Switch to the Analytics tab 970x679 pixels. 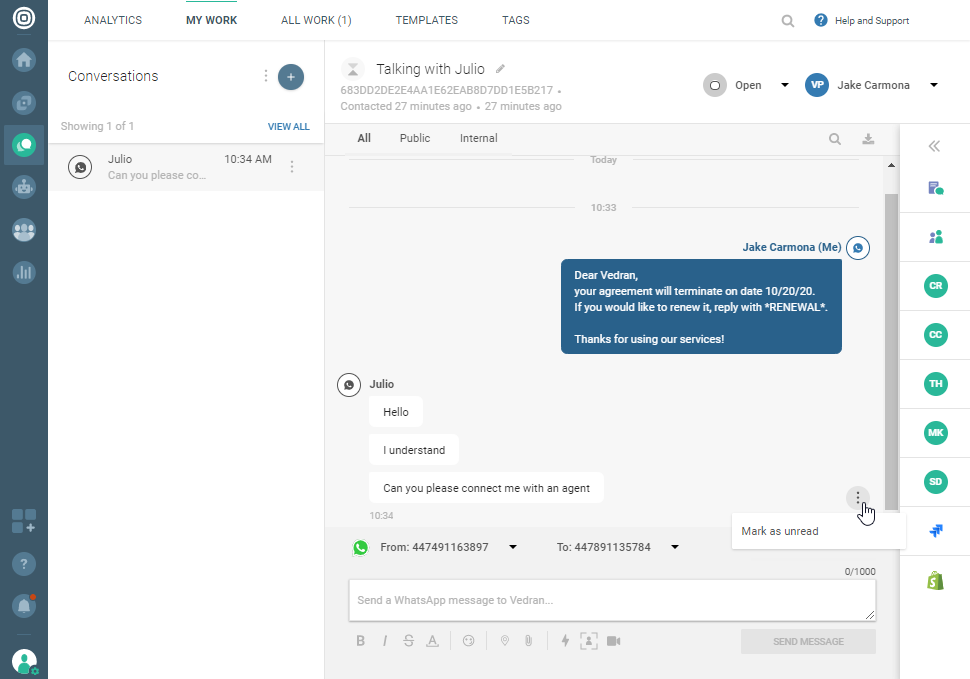coord(113,20)
